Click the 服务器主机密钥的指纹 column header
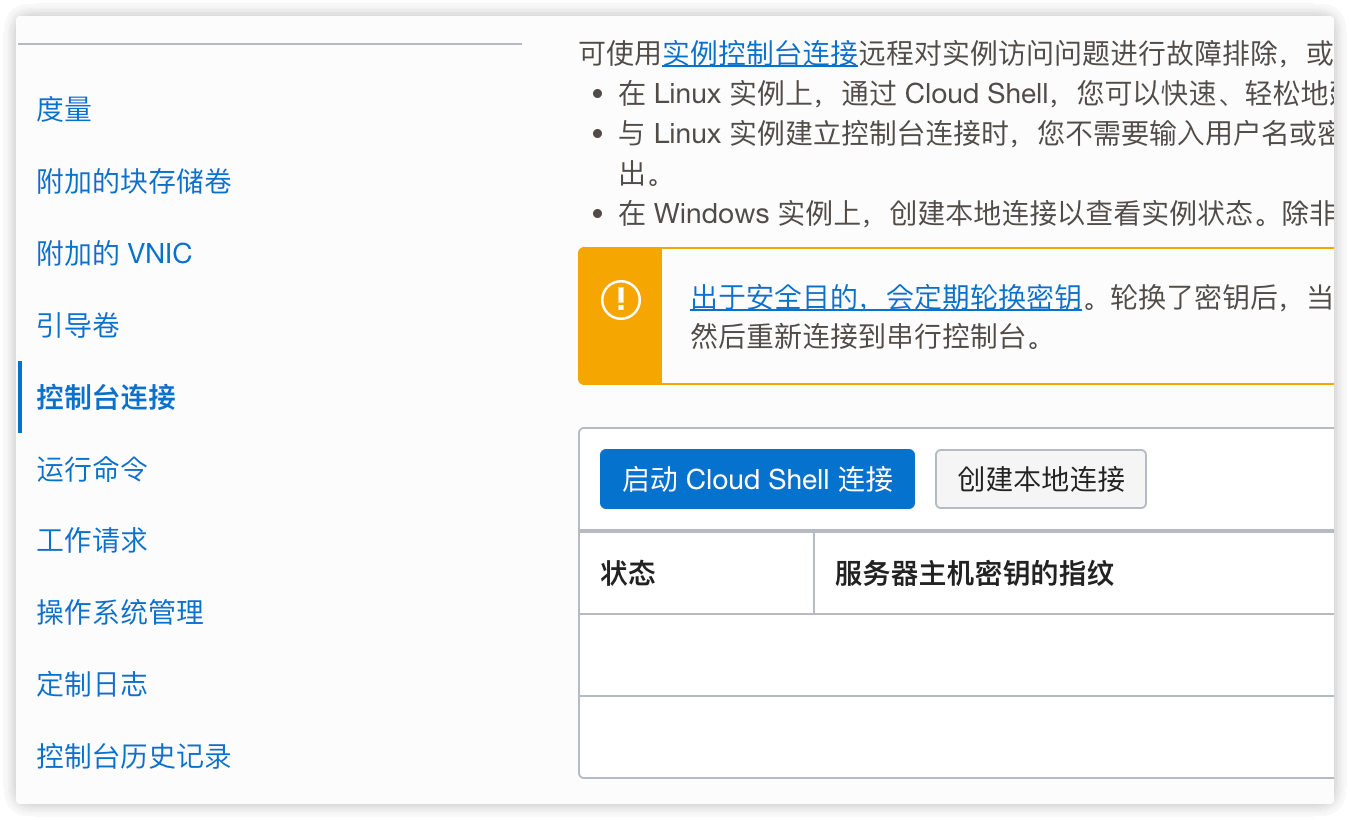Viewport: 1350px width, 820px height. click(x=974, y=573)
